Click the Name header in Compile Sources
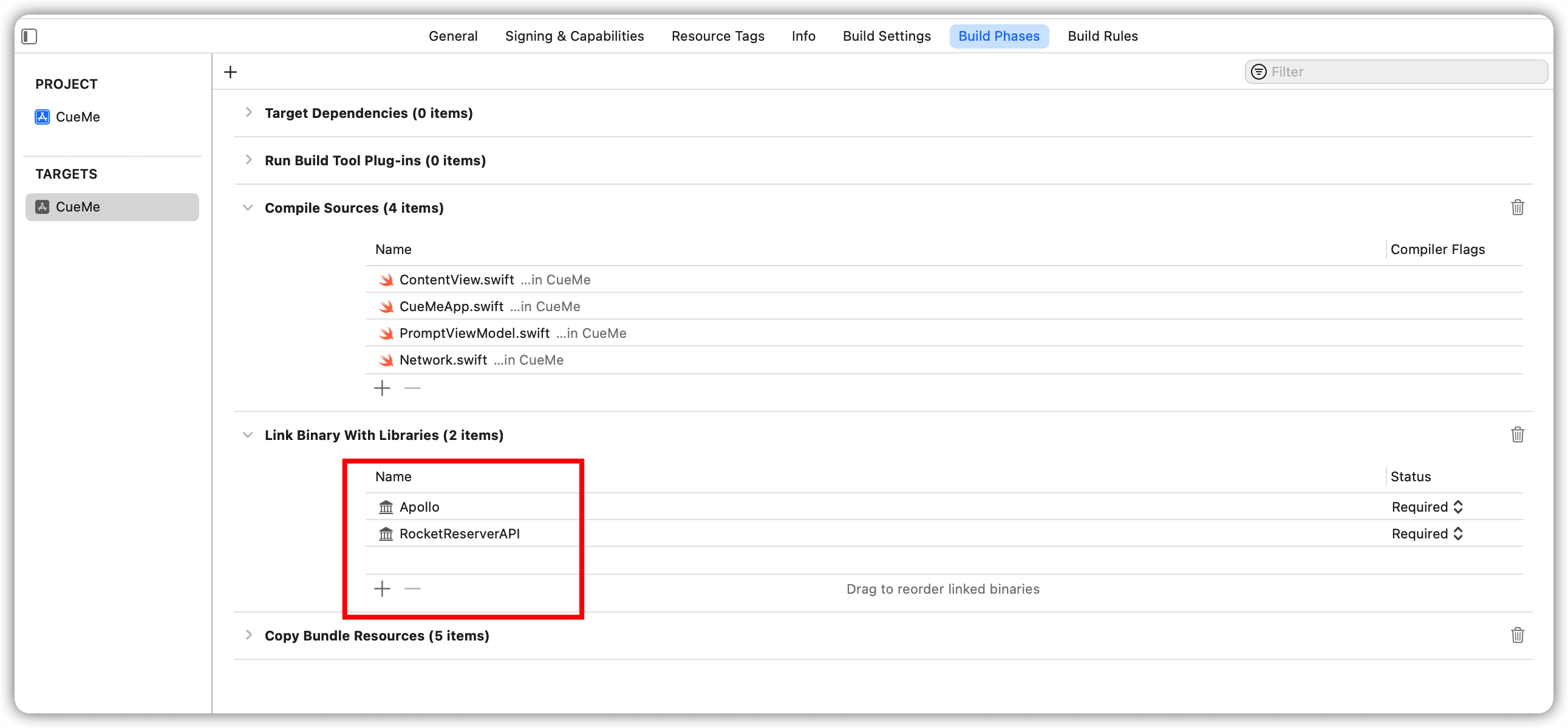This screenshot has width=1568, height=728. (394, 250)
